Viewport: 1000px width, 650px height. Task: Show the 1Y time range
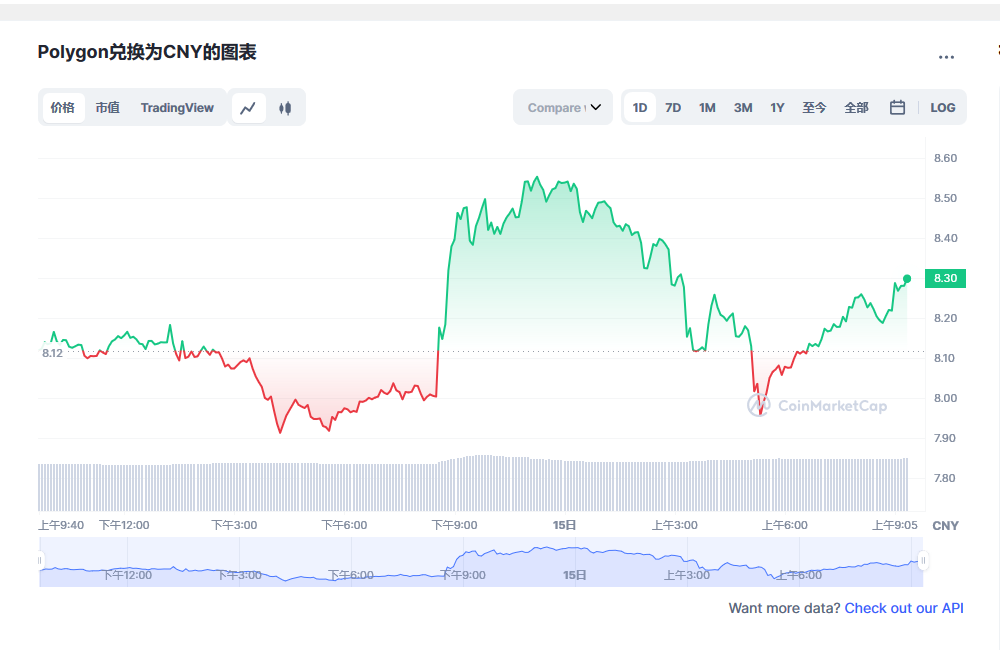pyautogui.click(x=777, y=108)
